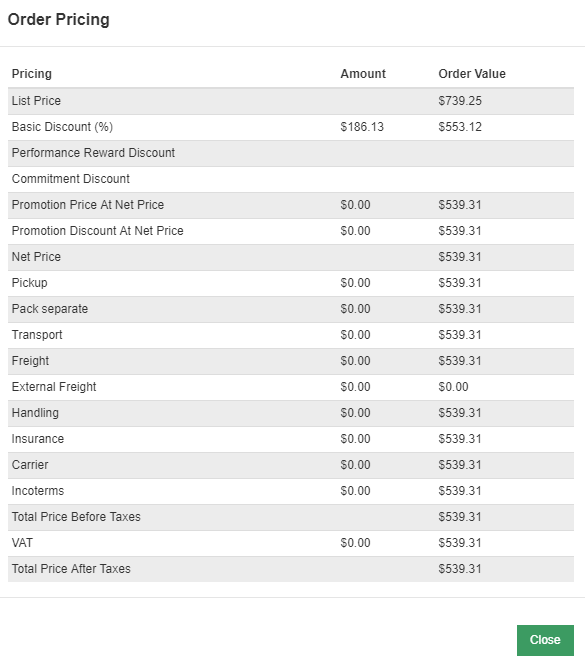Select the Promotion Discount At Net Price row
Screen dimensions: 585x662
(291, 231)
